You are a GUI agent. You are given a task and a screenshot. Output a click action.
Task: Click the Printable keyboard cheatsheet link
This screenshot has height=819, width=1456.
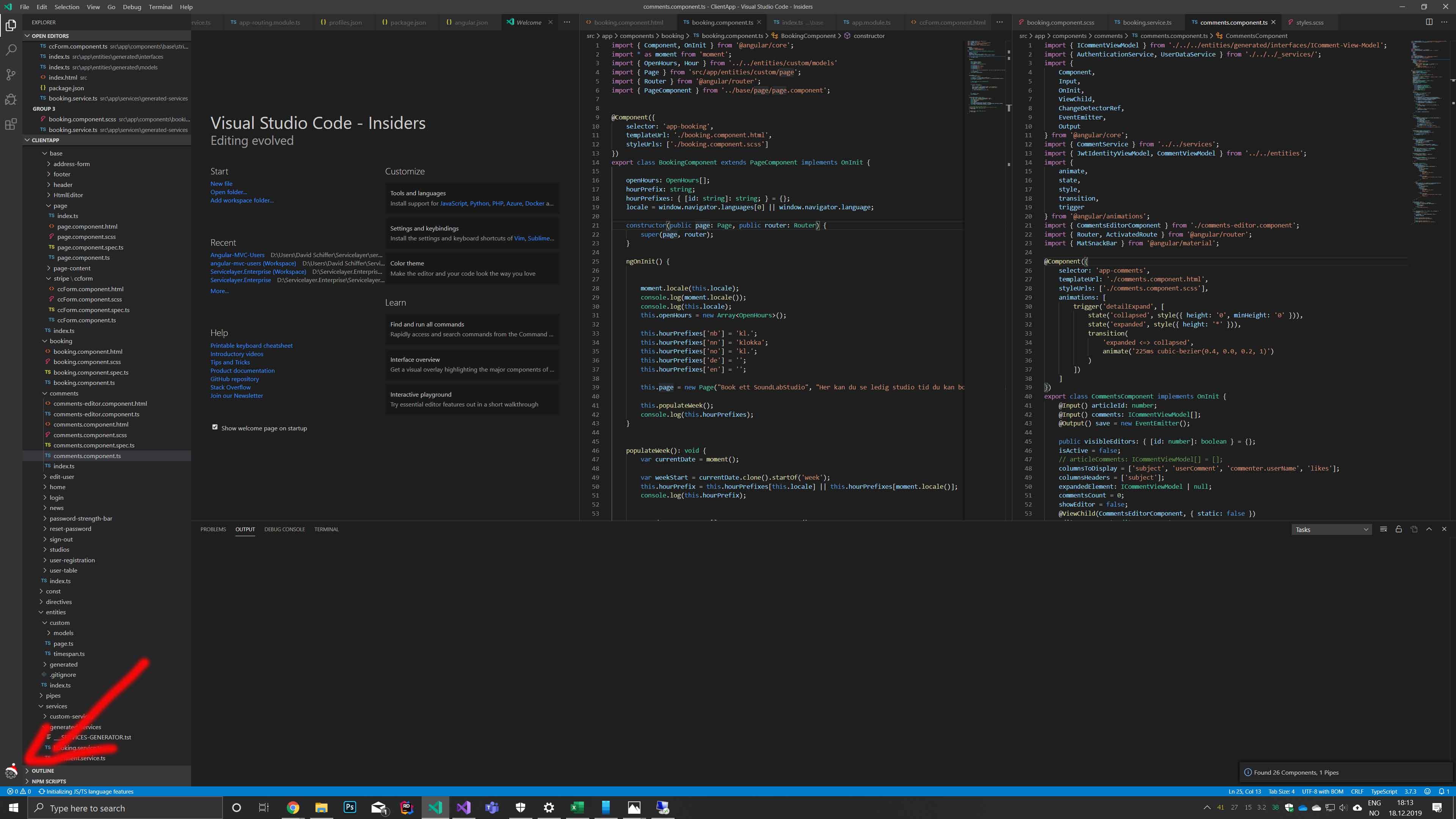pyautogui.click(x=251, y=345)
